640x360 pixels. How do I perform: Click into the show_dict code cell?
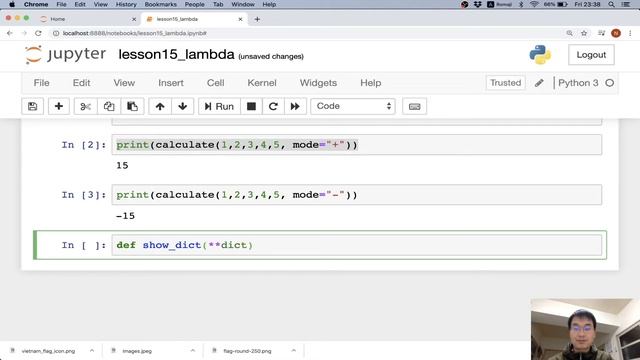[x=356, y=245]
